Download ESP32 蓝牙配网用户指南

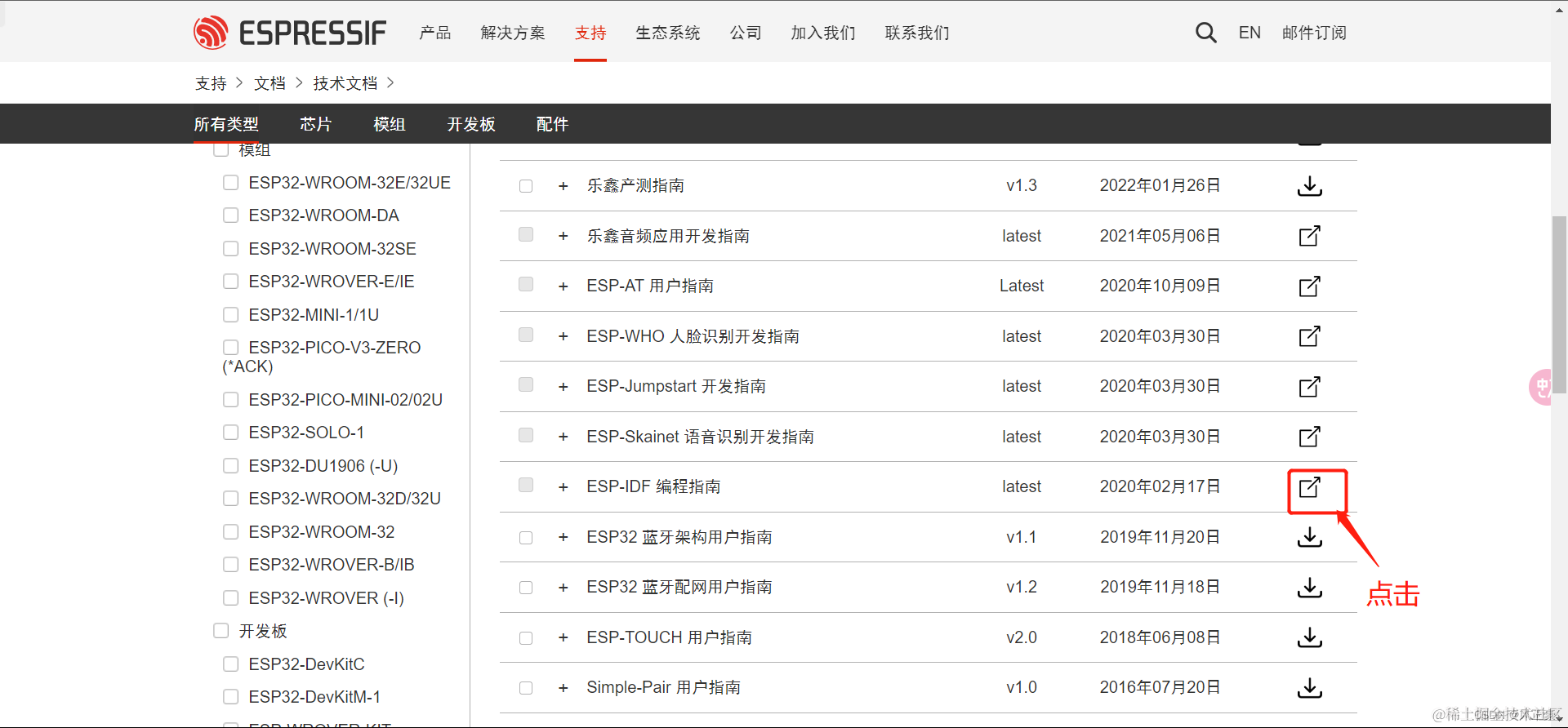(1309, 588)
